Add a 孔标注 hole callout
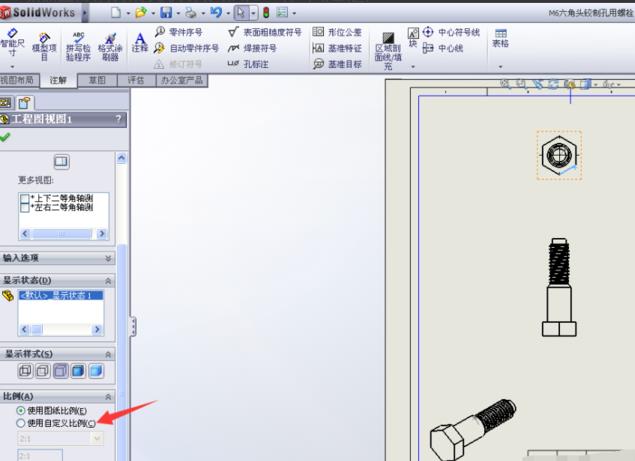 coord(248,64)
